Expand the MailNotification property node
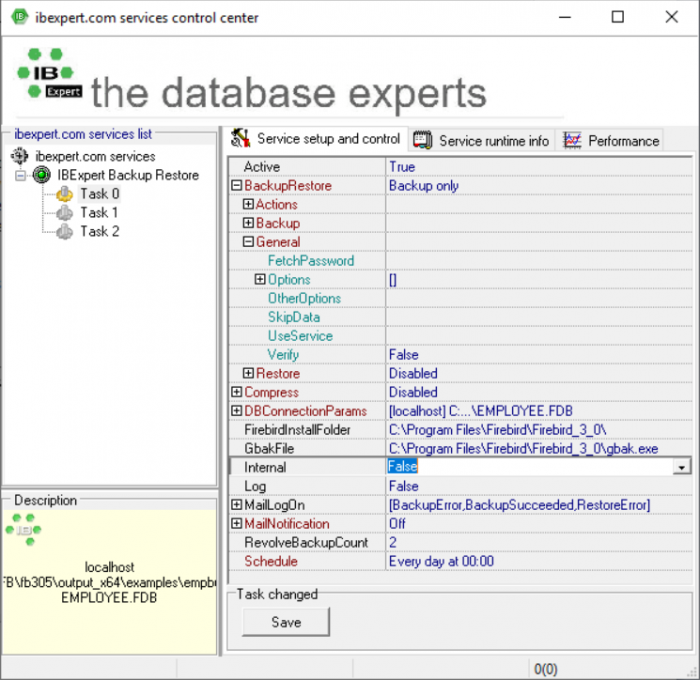 (237, 523)
